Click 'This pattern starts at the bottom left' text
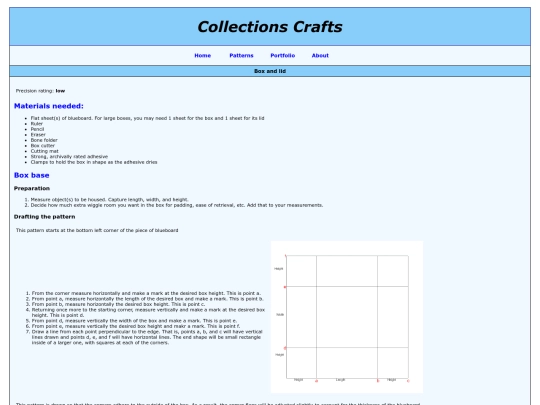Screen dimensions: 540x405 pyautogui.click(x=97, y=230)
